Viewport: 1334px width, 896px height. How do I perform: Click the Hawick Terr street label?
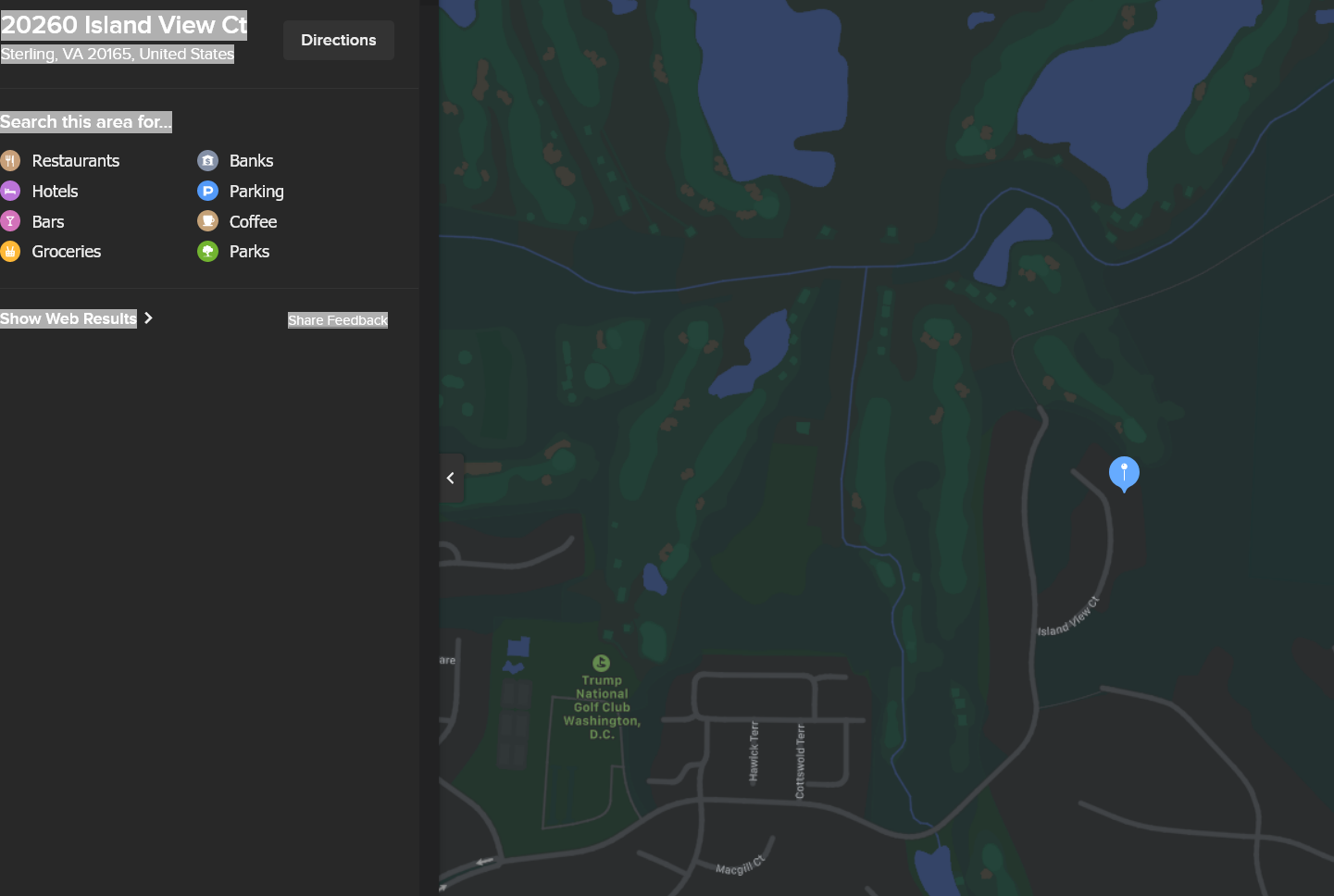point(754,752)
